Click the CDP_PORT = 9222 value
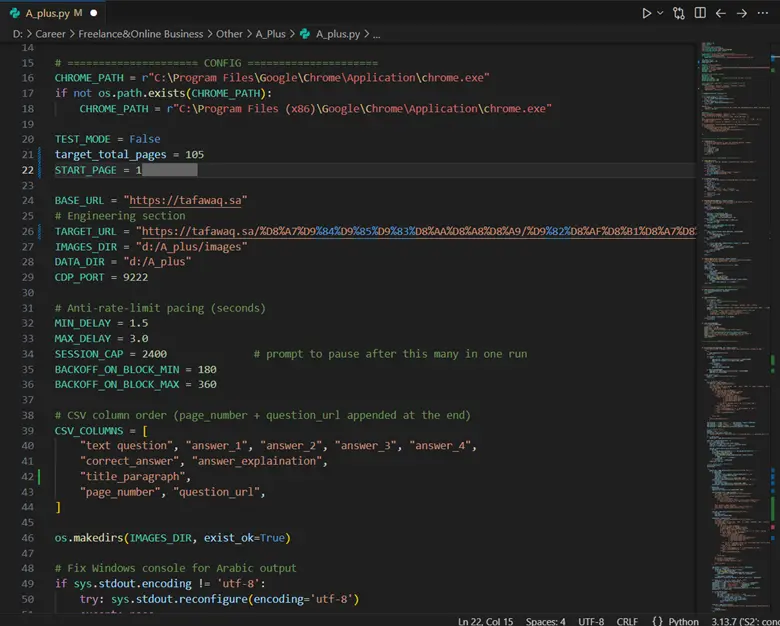The image size is (780, 626). [136, 277]
